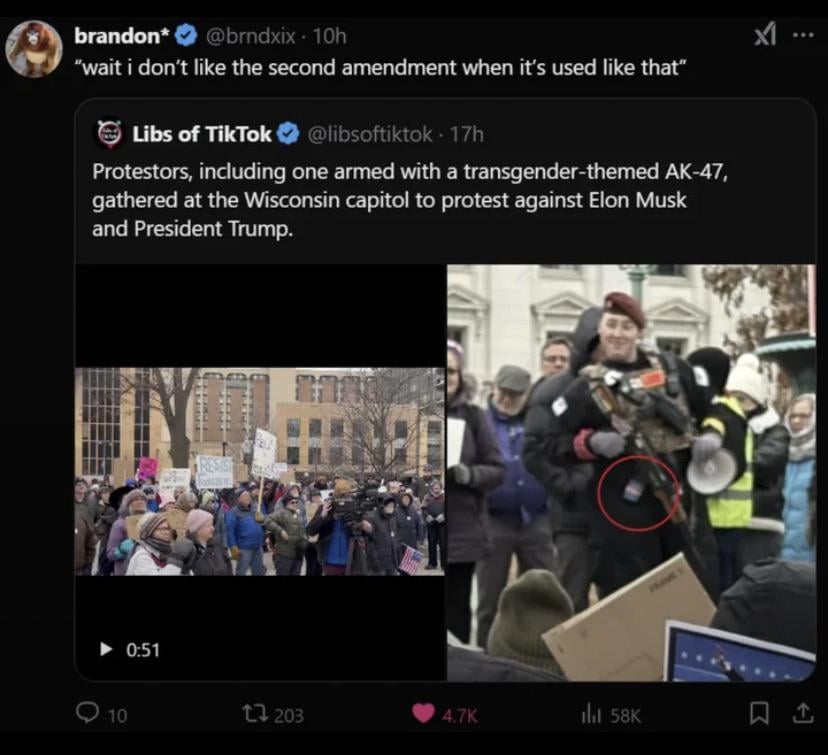The image size is (828, 755).
Task: Open brandon's profile picture avatar
Action: tap(34, 48)
